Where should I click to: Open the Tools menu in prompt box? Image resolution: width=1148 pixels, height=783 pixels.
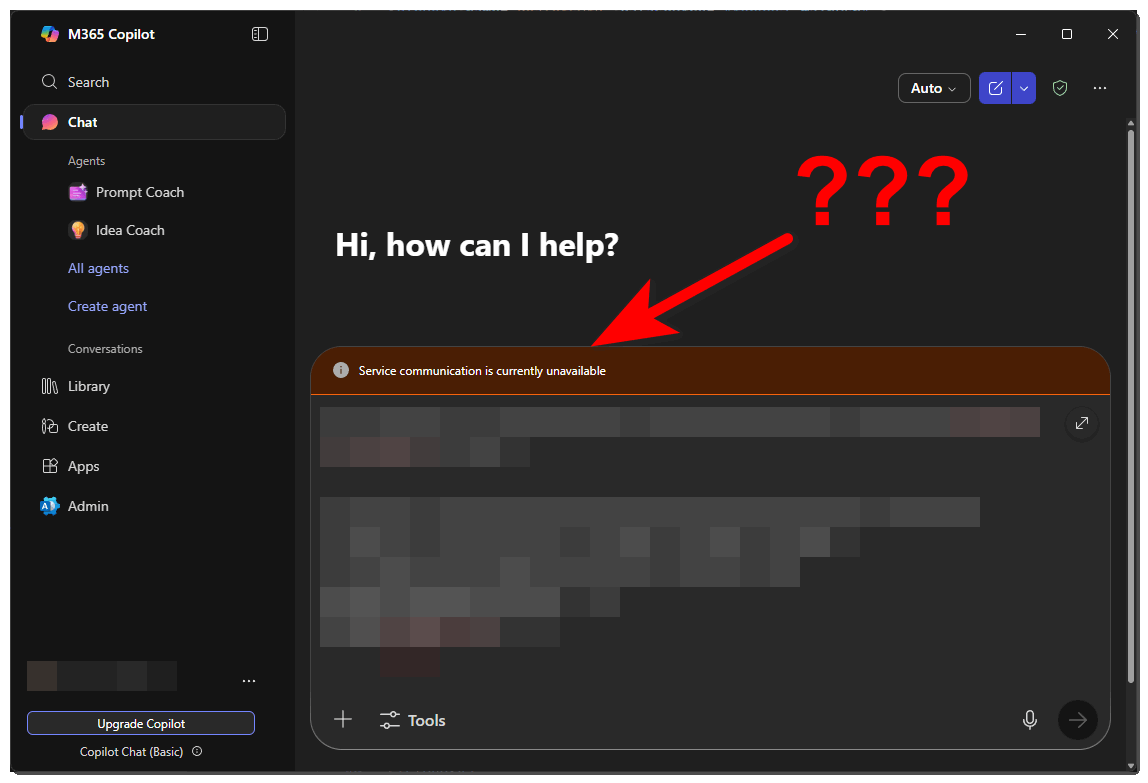coord(412,720)
